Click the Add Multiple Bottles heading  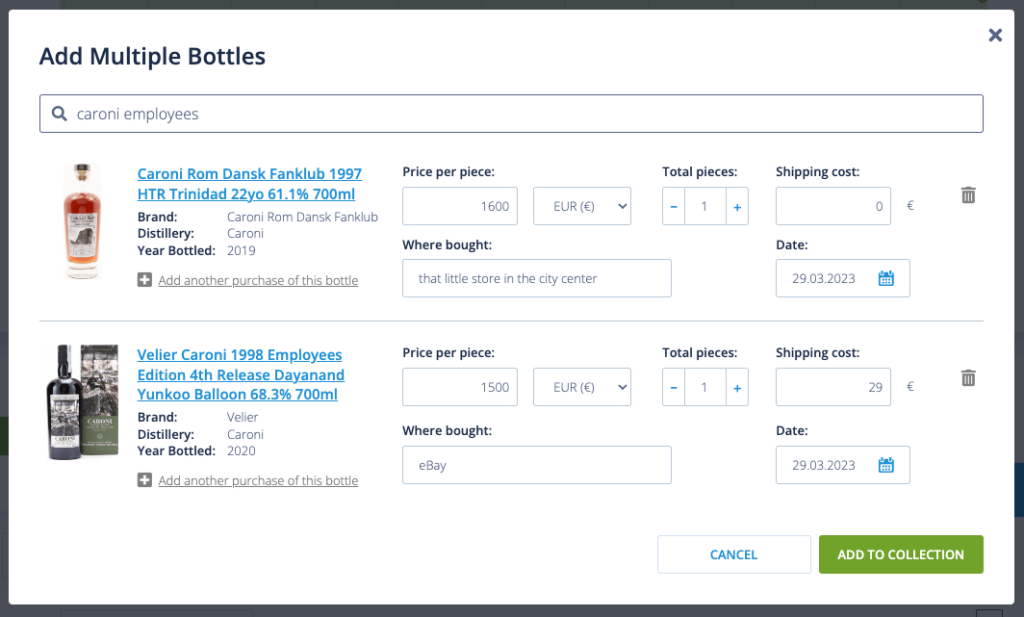[152, 56]
